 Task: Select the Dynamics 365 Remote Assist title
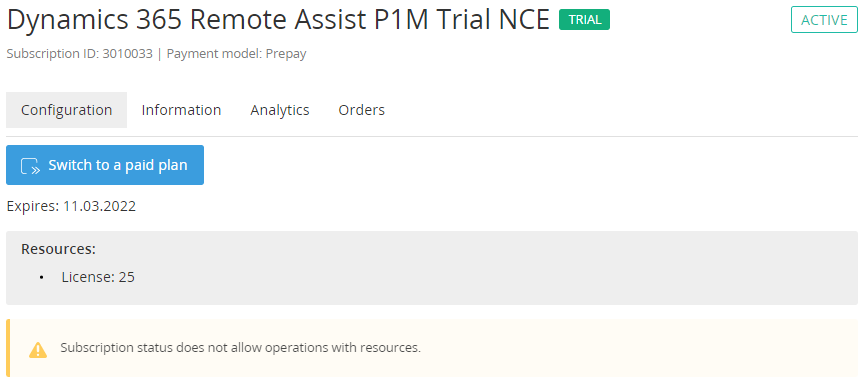coord(278,20)
